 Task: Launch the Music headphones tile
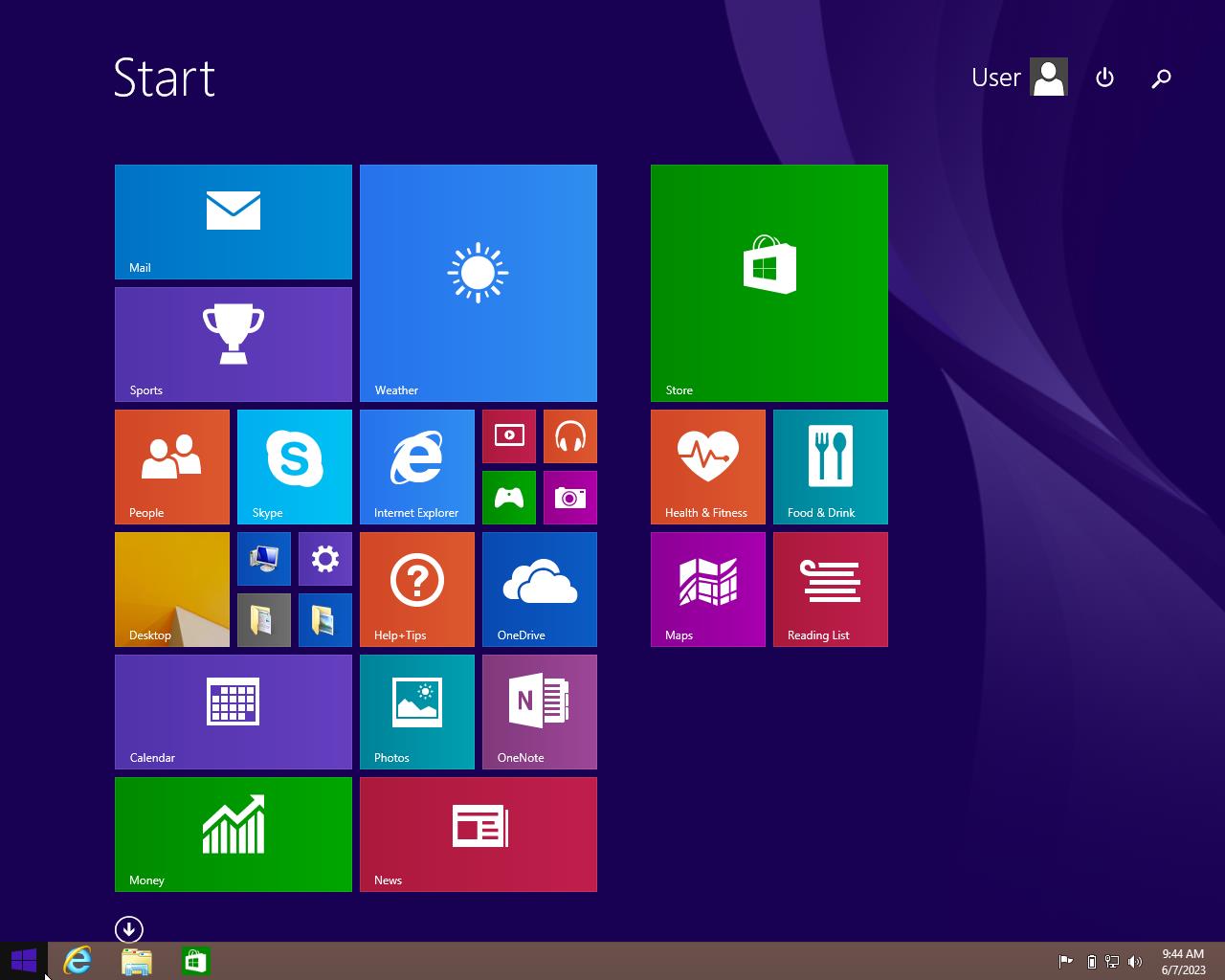point(569,436)
